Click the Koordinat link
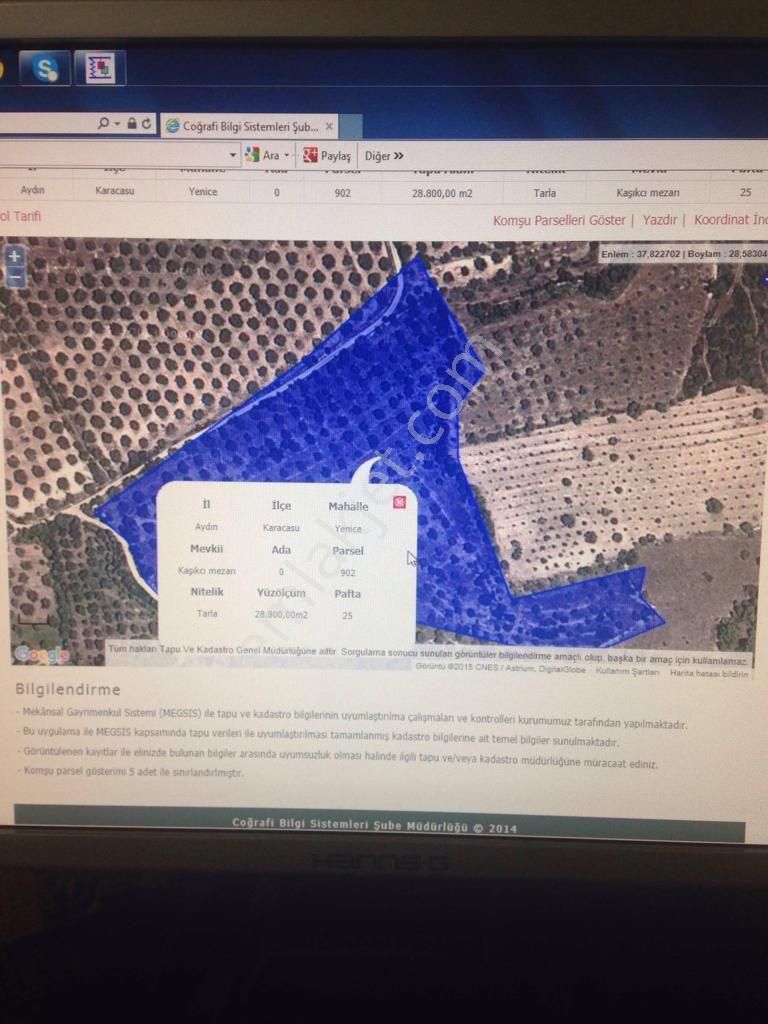This screenshot has height=1024, width=768. point(731,219)
